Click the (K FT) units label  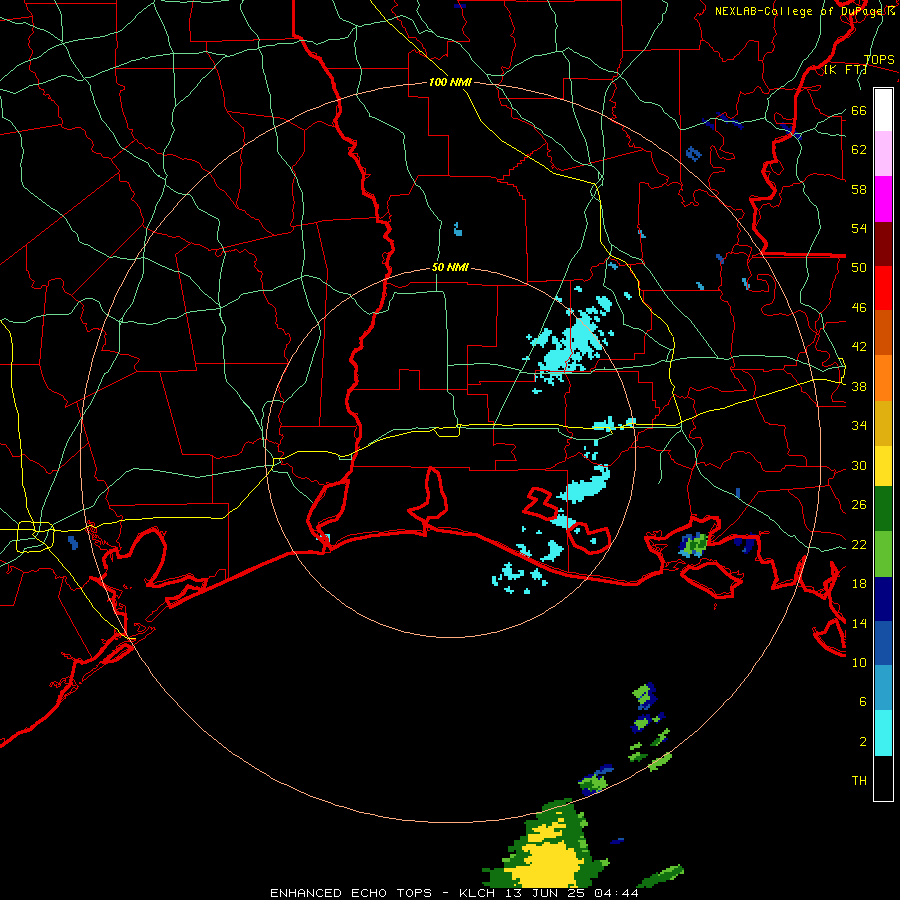[845, 70]
